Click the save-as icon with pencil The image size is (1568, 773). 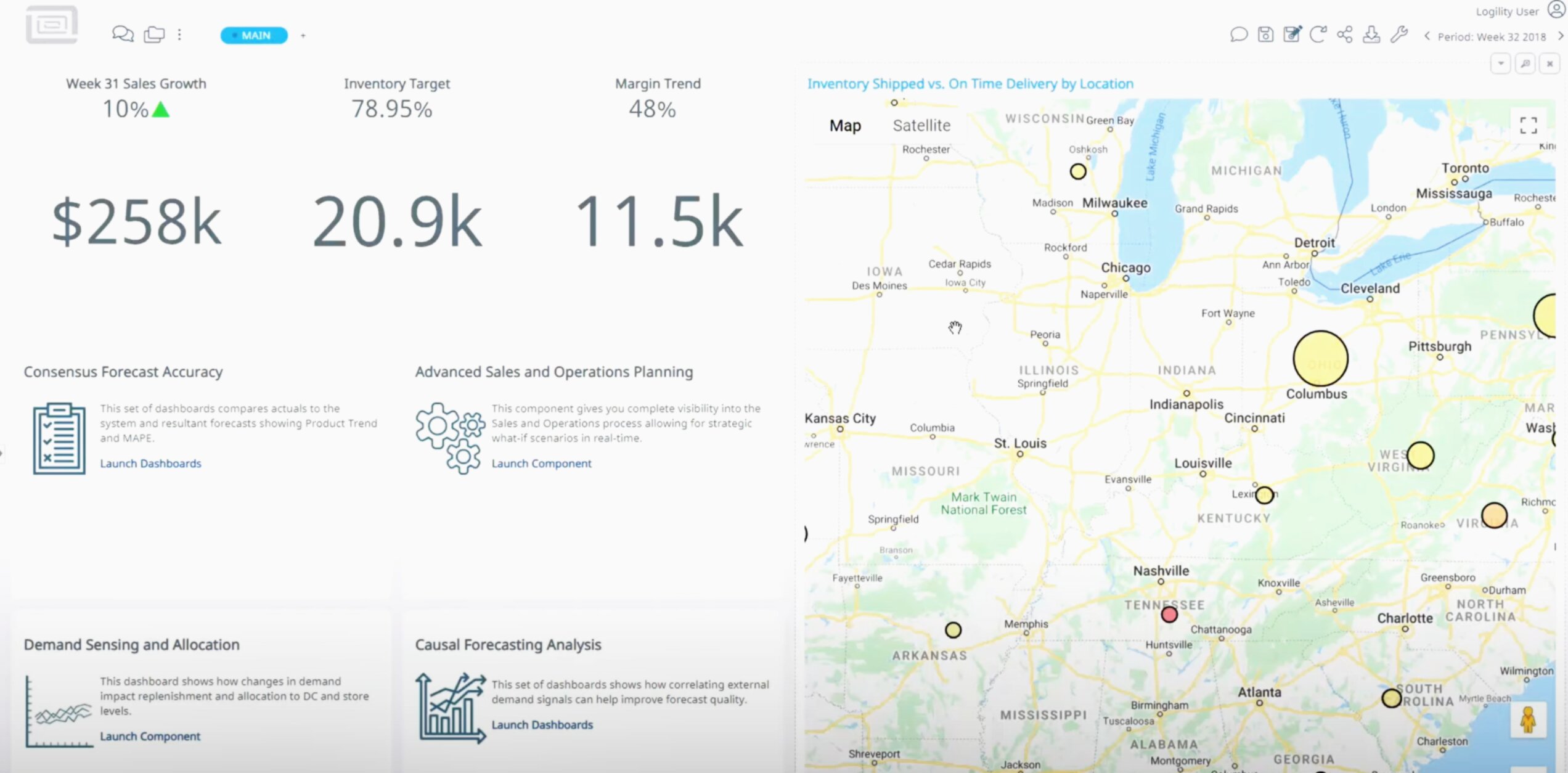pyautogui.click(x=1292, y=35)
